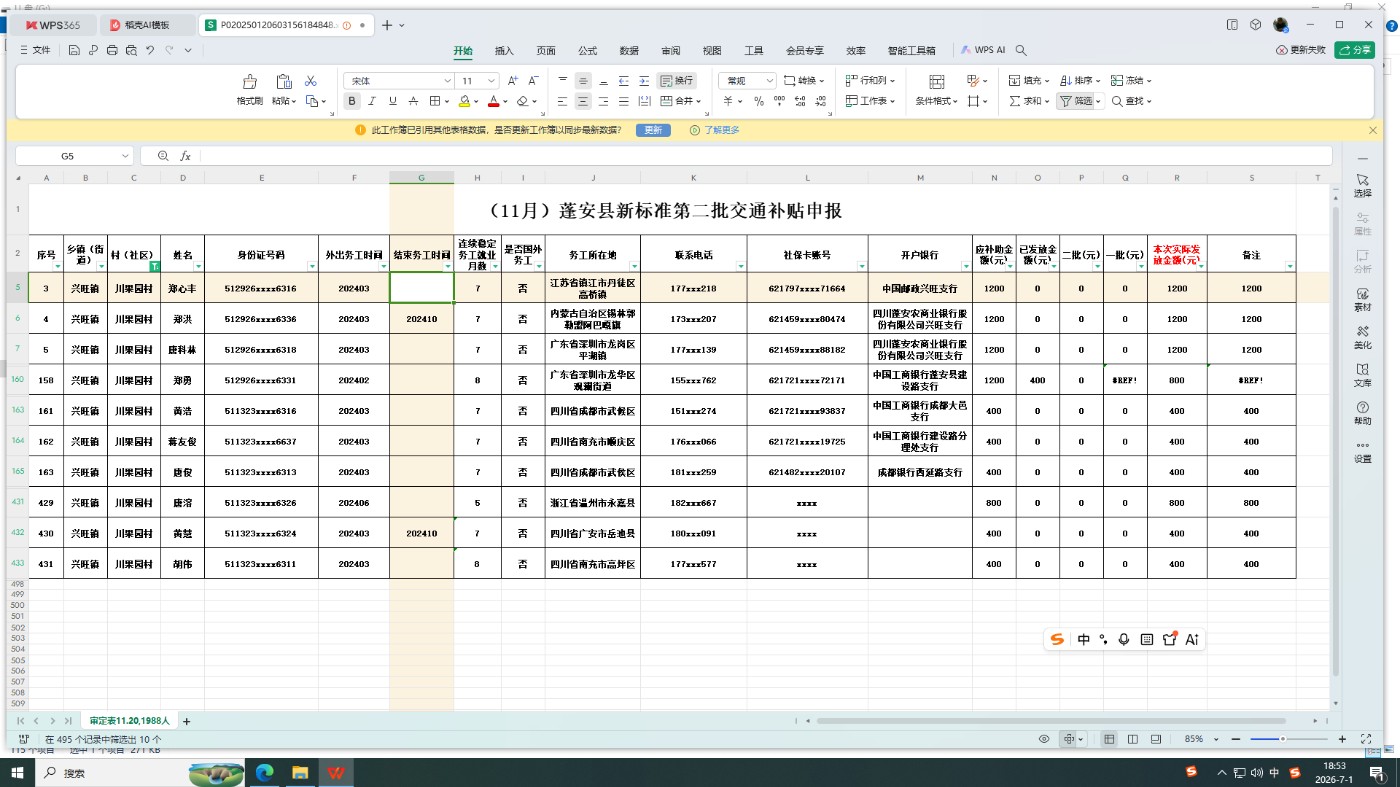Click the fx insert function icon

(185, 156)
